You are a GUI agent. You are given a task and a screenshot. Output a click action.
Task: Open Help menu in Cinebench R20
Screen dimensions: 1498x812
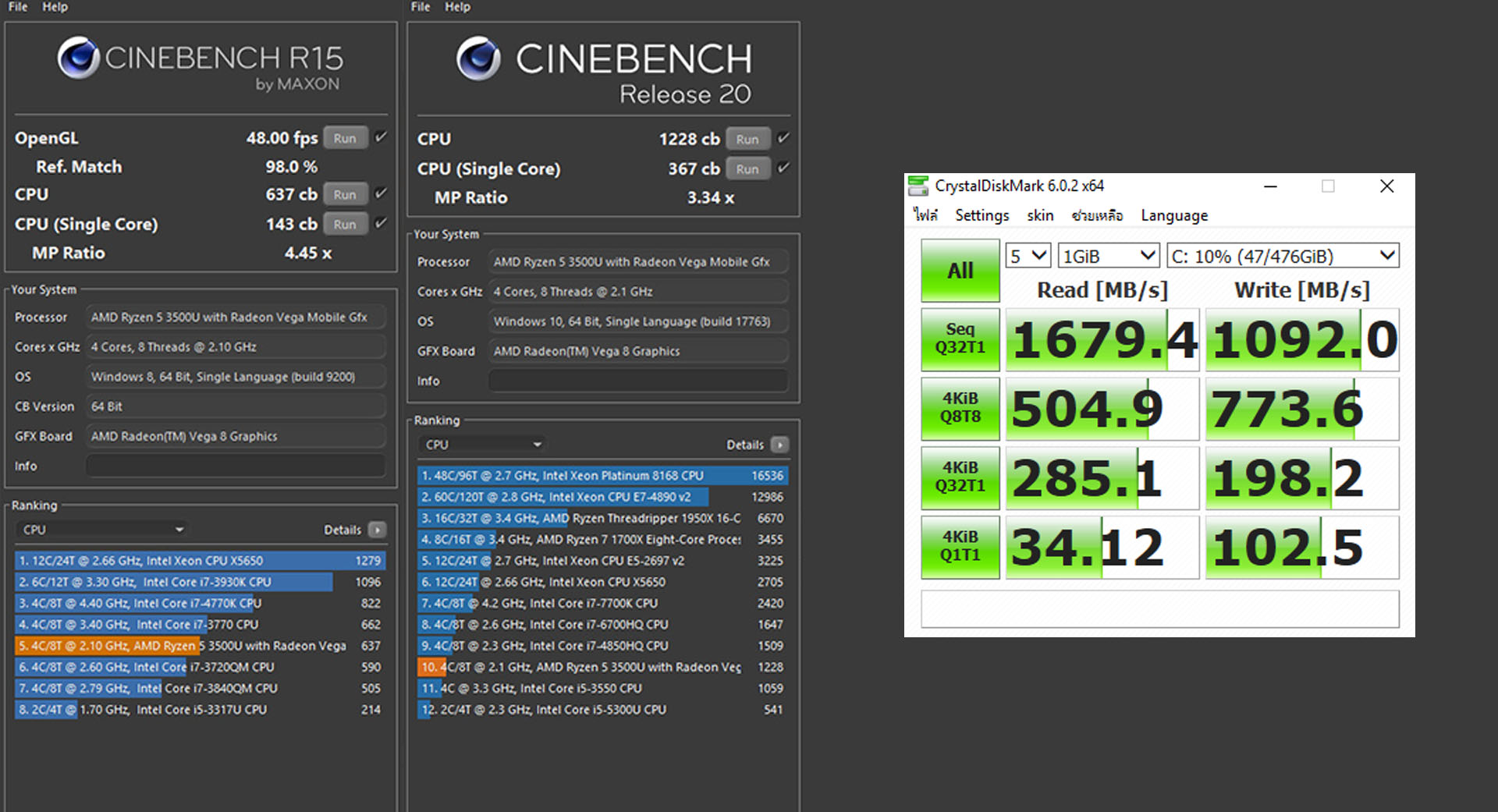(457, 7)
